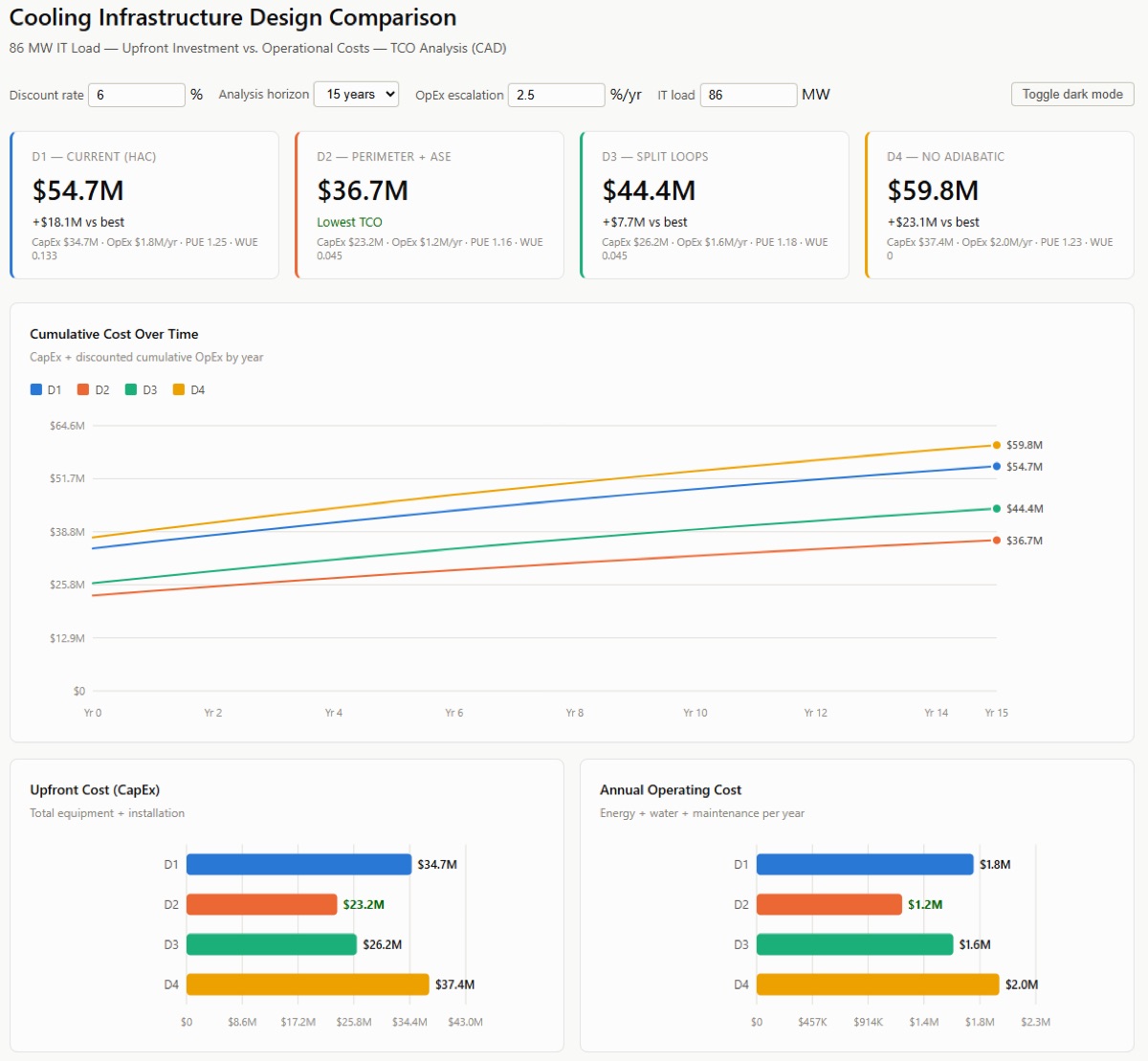Click the OpEx escalation input field
1148x1061 pixels.
click(x=556, y=95)
